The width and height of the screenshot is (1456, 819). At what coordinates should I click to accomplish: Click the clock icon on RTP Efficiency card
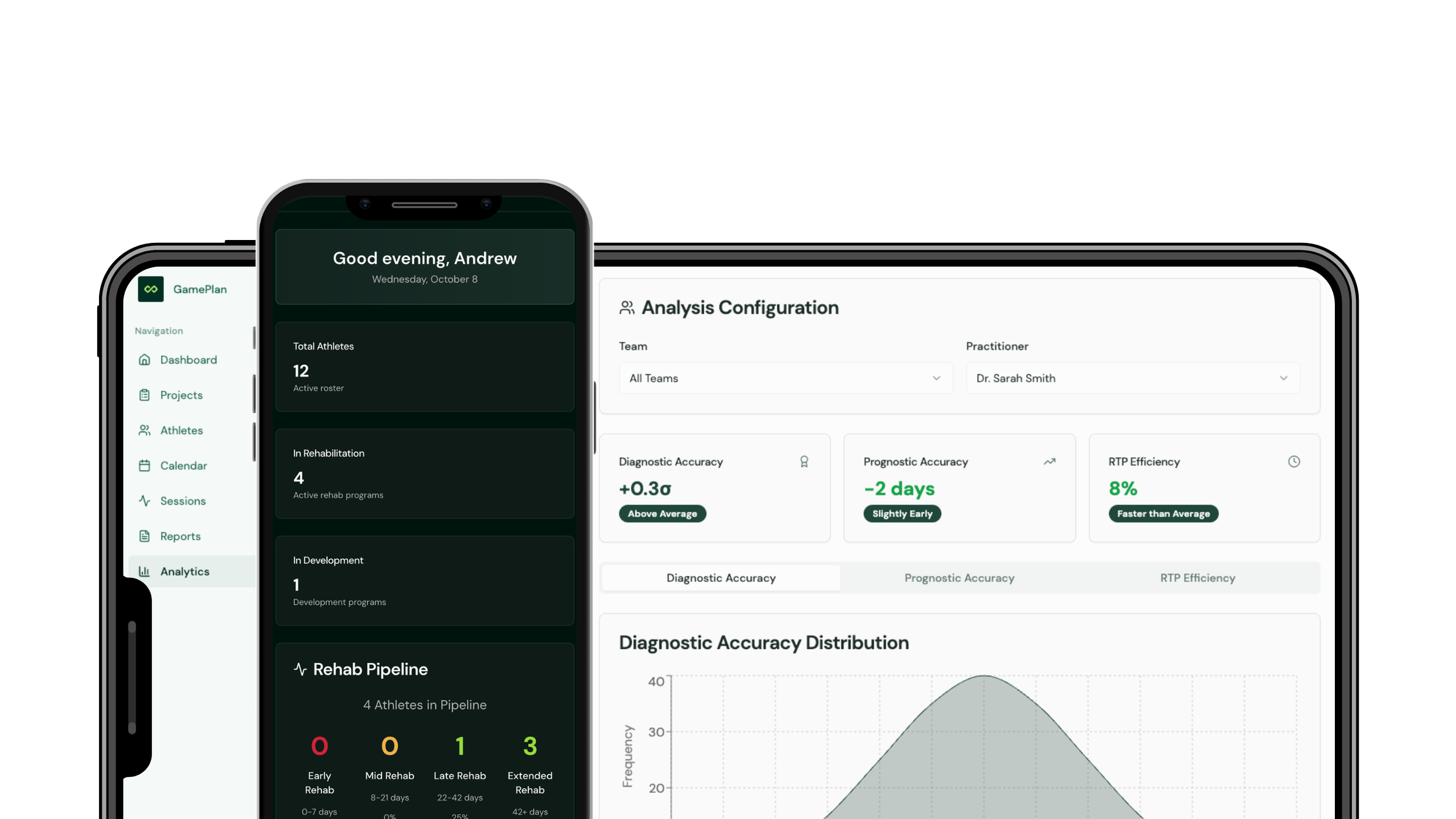click(1294, 461)
